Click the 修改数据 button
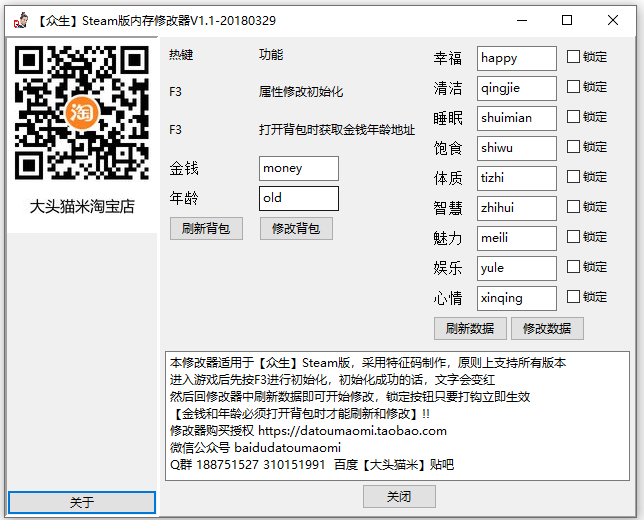Screen dimensions: 644x520 point(547,328)
